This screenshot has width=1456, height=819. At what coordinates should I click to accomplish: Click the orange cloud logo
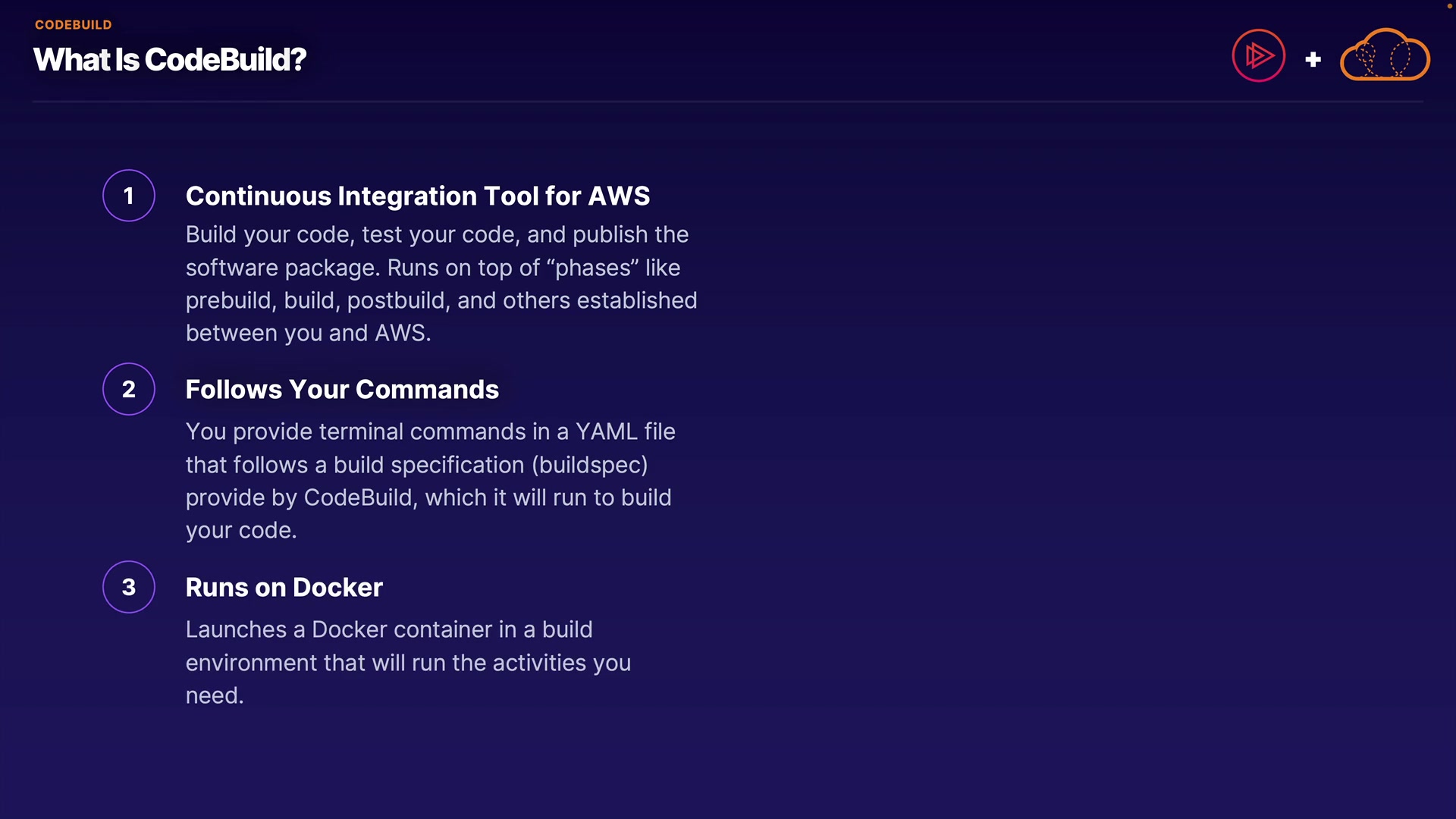click(x=1385, y=55)
